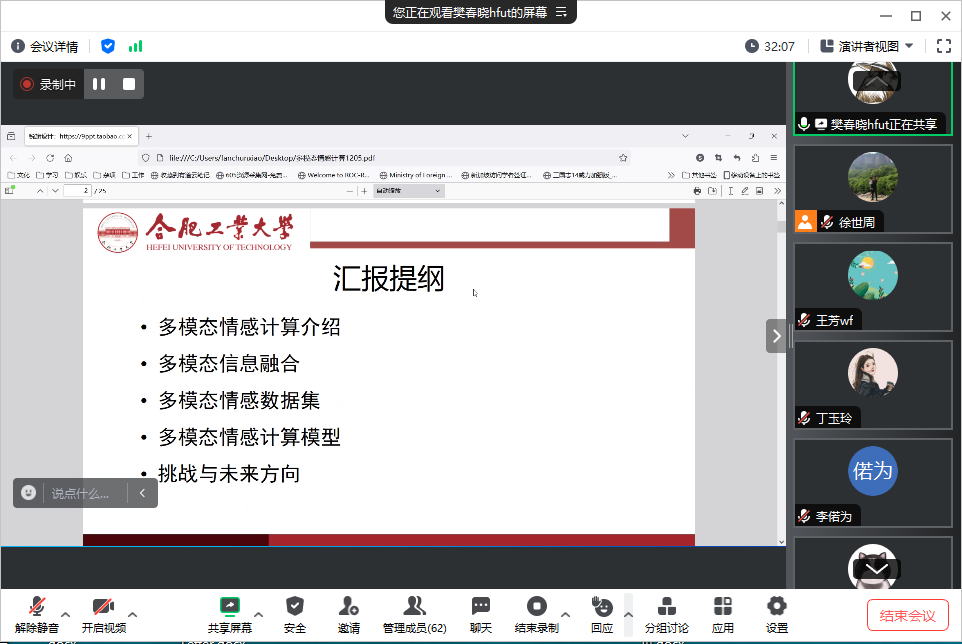
Task: Expand audio options arrow beside 解除静音
Action: pyautogui.click(x=66, y=614)
